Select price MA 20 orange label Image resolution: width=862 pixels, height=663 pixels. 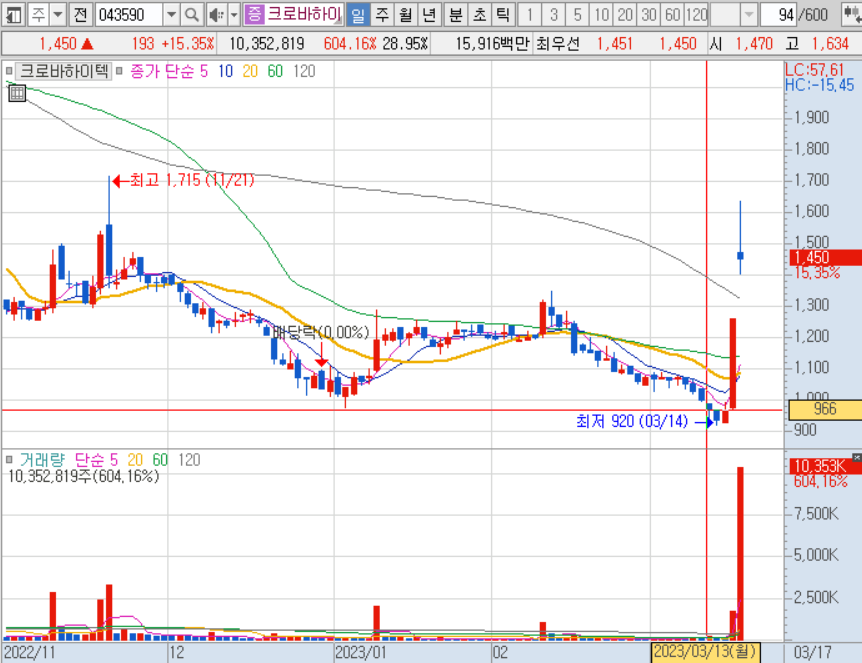[250, 71]
